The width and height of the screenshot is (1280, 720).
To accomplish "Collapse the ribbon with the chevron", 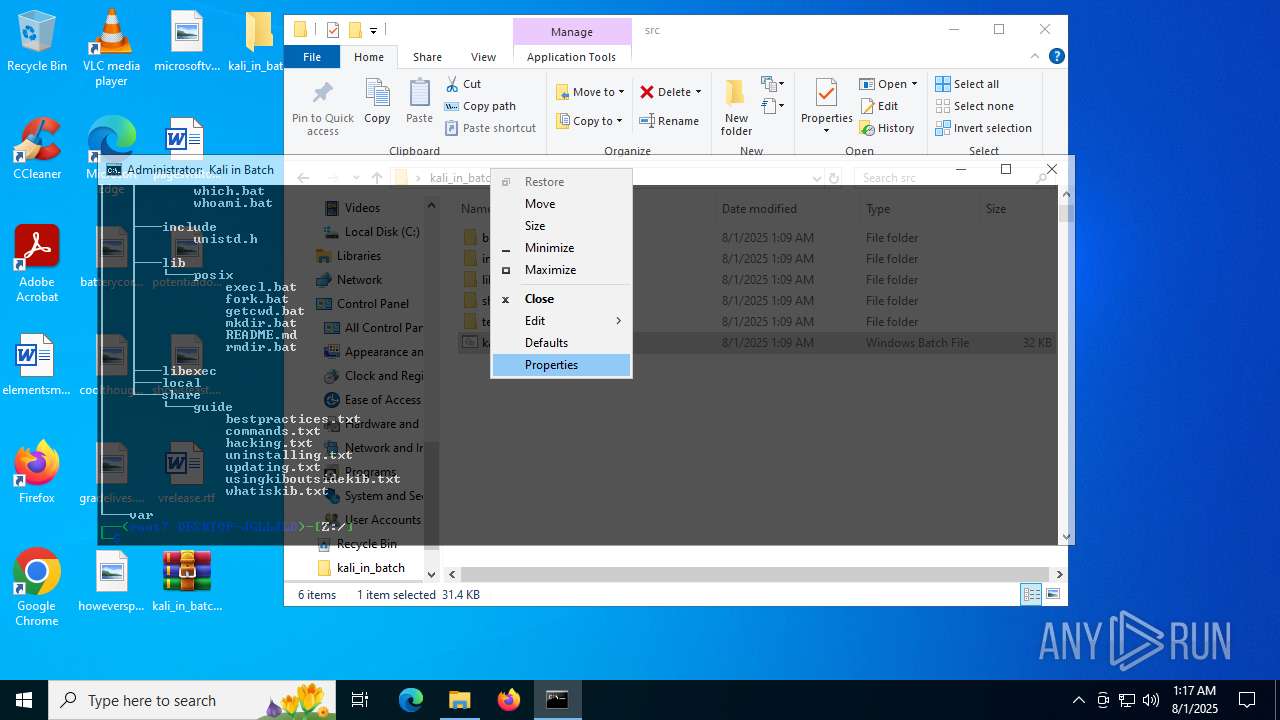I will coord(1035,57).
